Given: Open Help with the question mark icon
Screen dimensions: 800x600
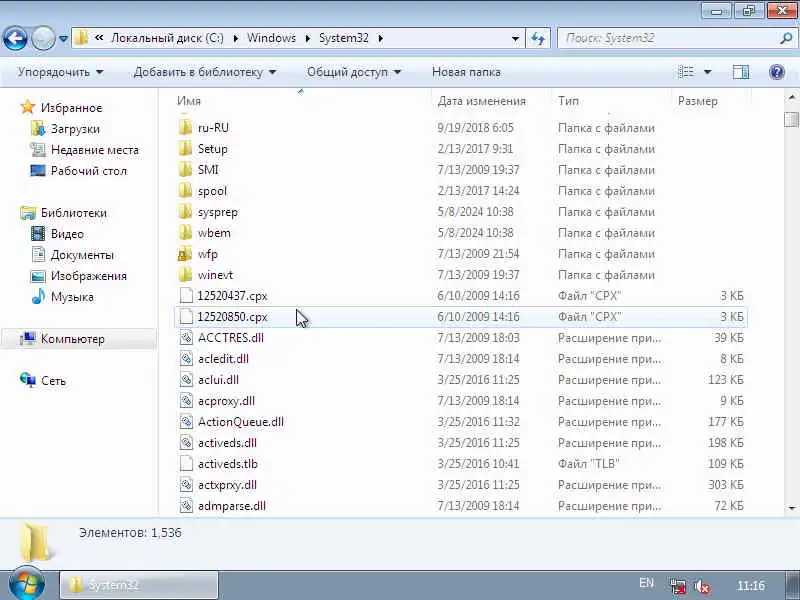Looking at the screenshot, I should (x=777, y=72).
